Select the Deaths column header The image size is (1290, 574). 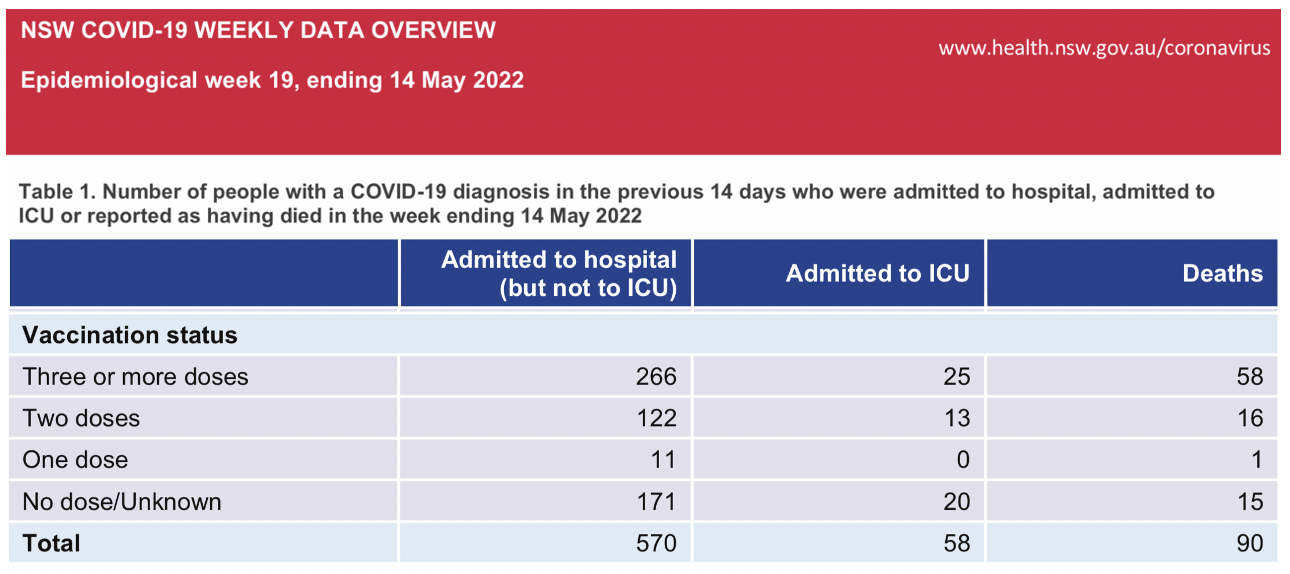click(1222, 273)
